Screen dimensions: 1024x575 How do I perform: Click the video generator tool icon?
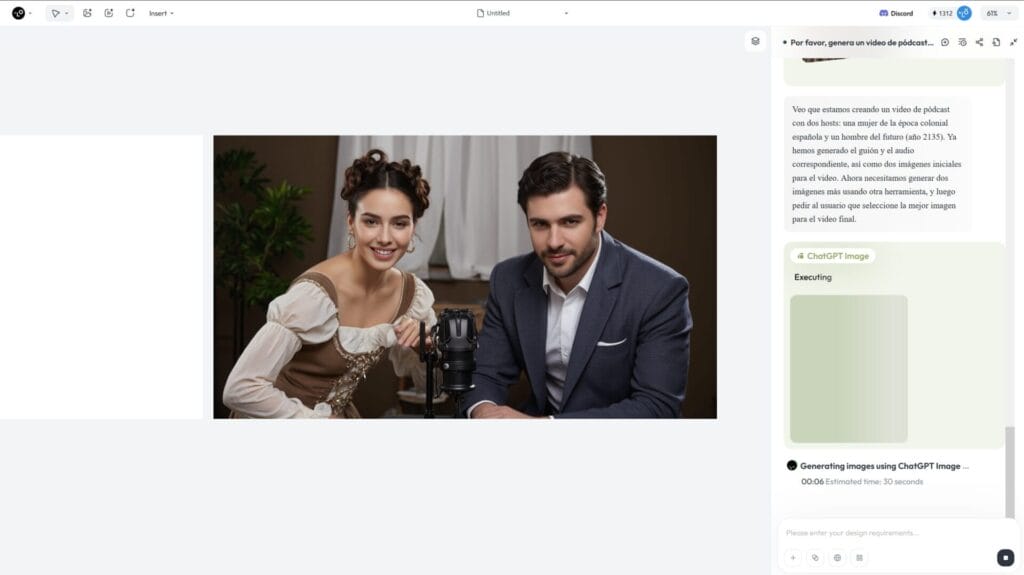108,13
